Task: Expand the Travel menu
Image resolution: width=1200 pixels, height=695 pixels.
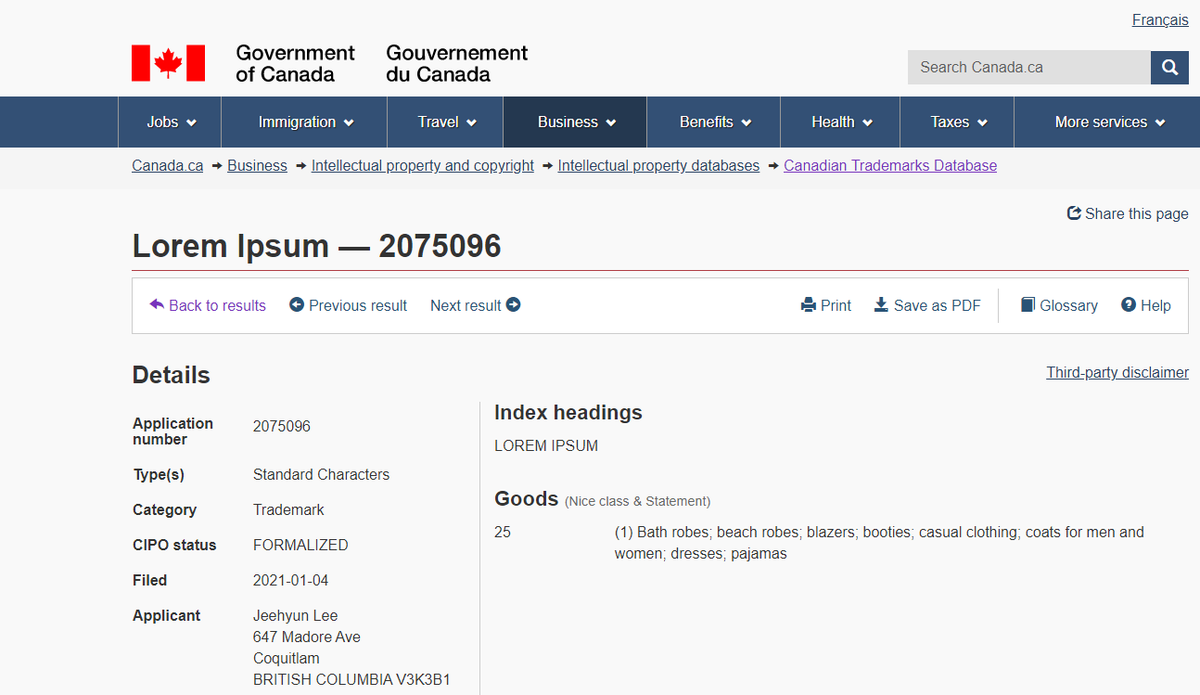Action: coord(446,122)
